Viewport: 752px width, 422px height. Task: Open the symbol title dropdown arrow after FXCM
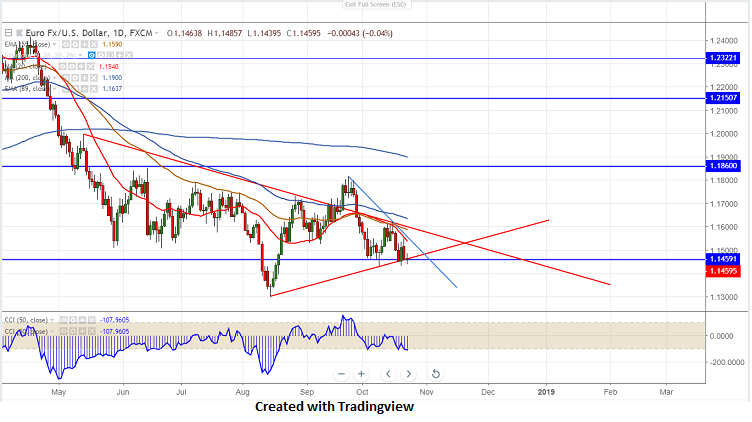[x=156, y=33]
